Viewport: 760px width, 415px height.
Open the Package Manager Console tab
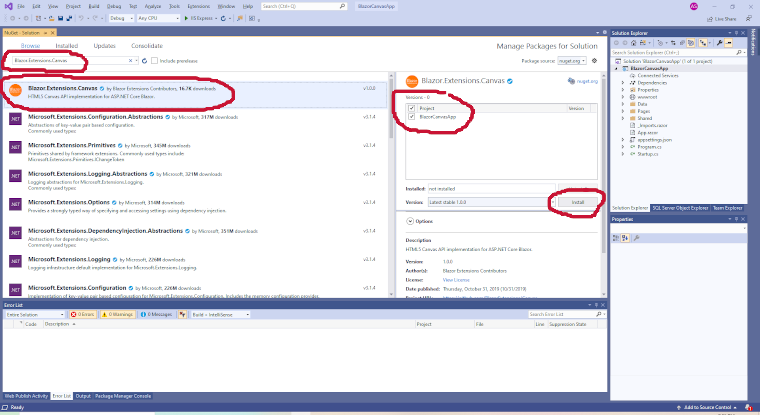tap(123, 396)
